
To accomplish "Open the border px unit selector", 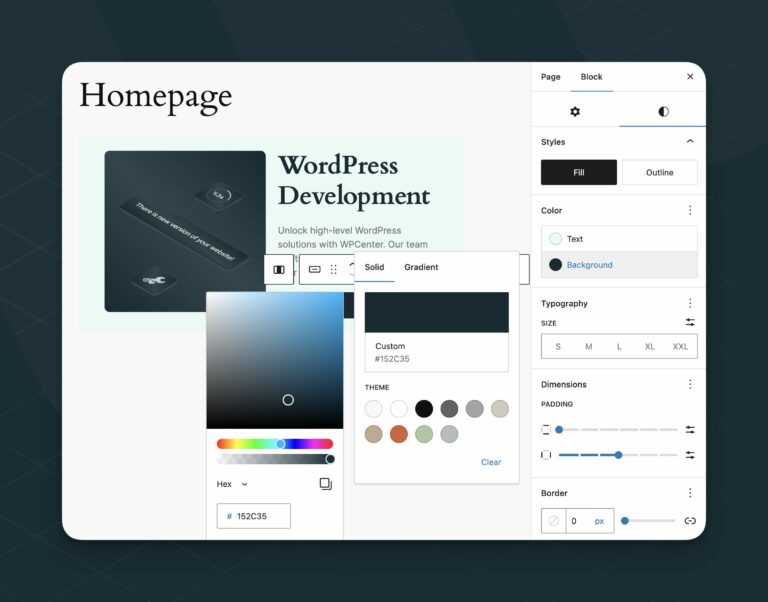I will tap(600, 521).
